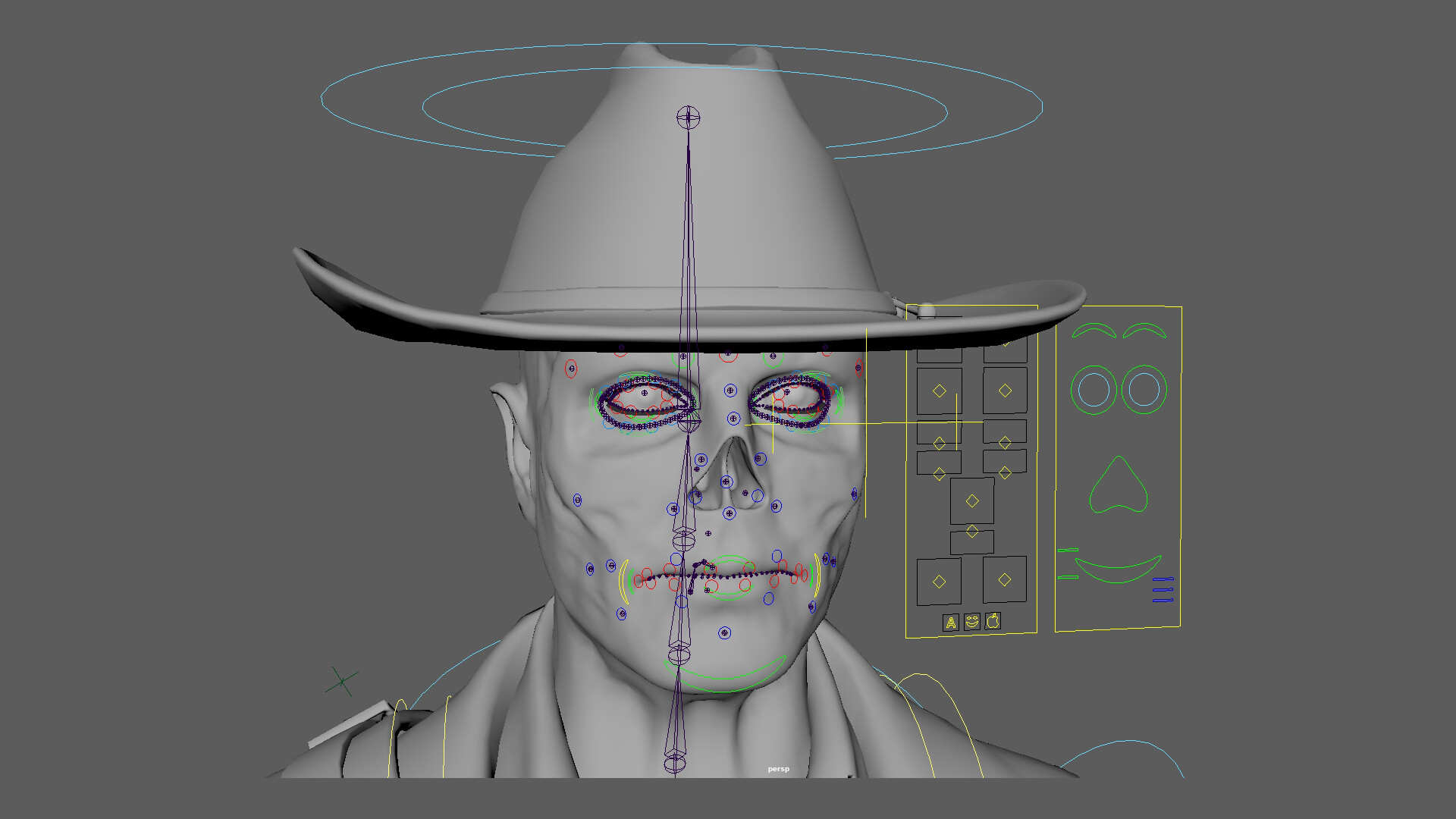Select the green locator cross near shoulder

[342, 682]
